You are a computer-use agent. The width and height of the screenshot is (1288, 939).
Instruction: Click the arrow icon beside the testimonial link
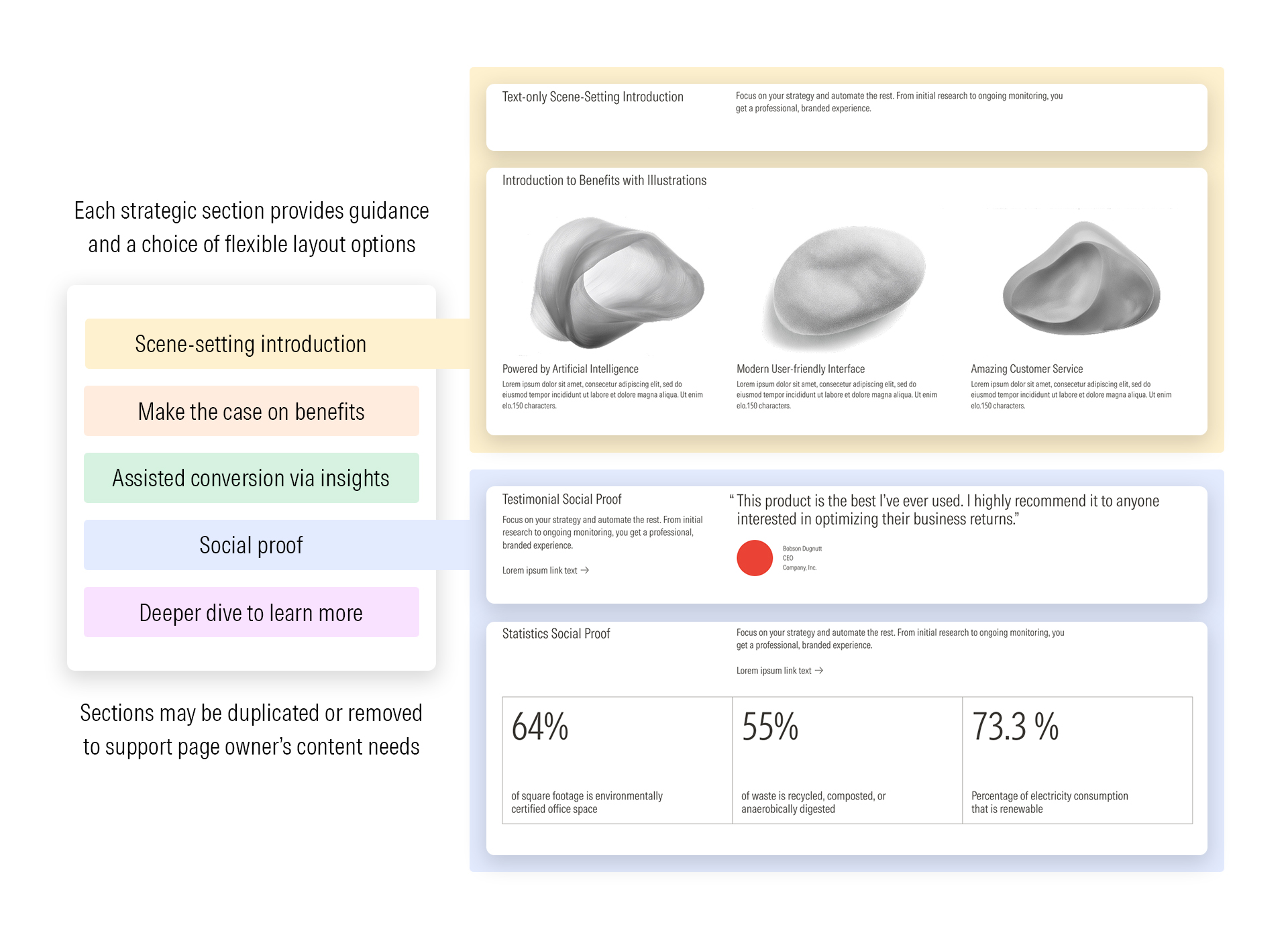(x=585, y=570)
